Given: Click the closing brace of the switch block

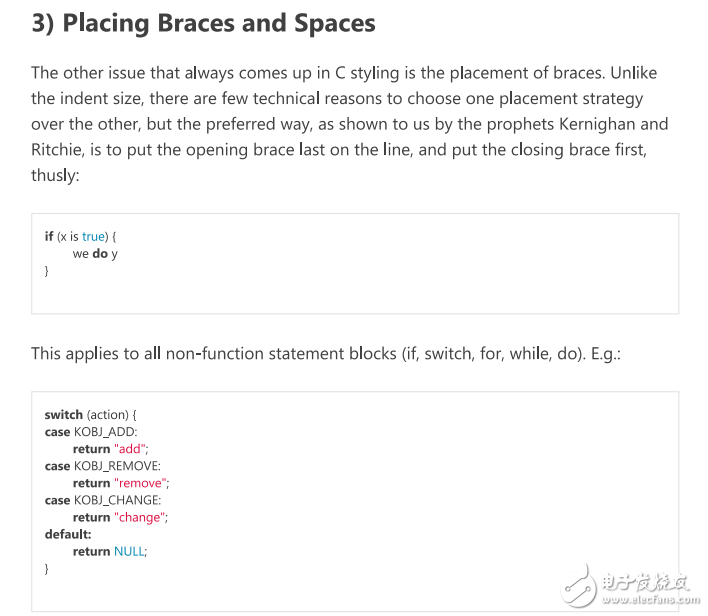Looking at the screenshot, I should click(x=47, y=568).
